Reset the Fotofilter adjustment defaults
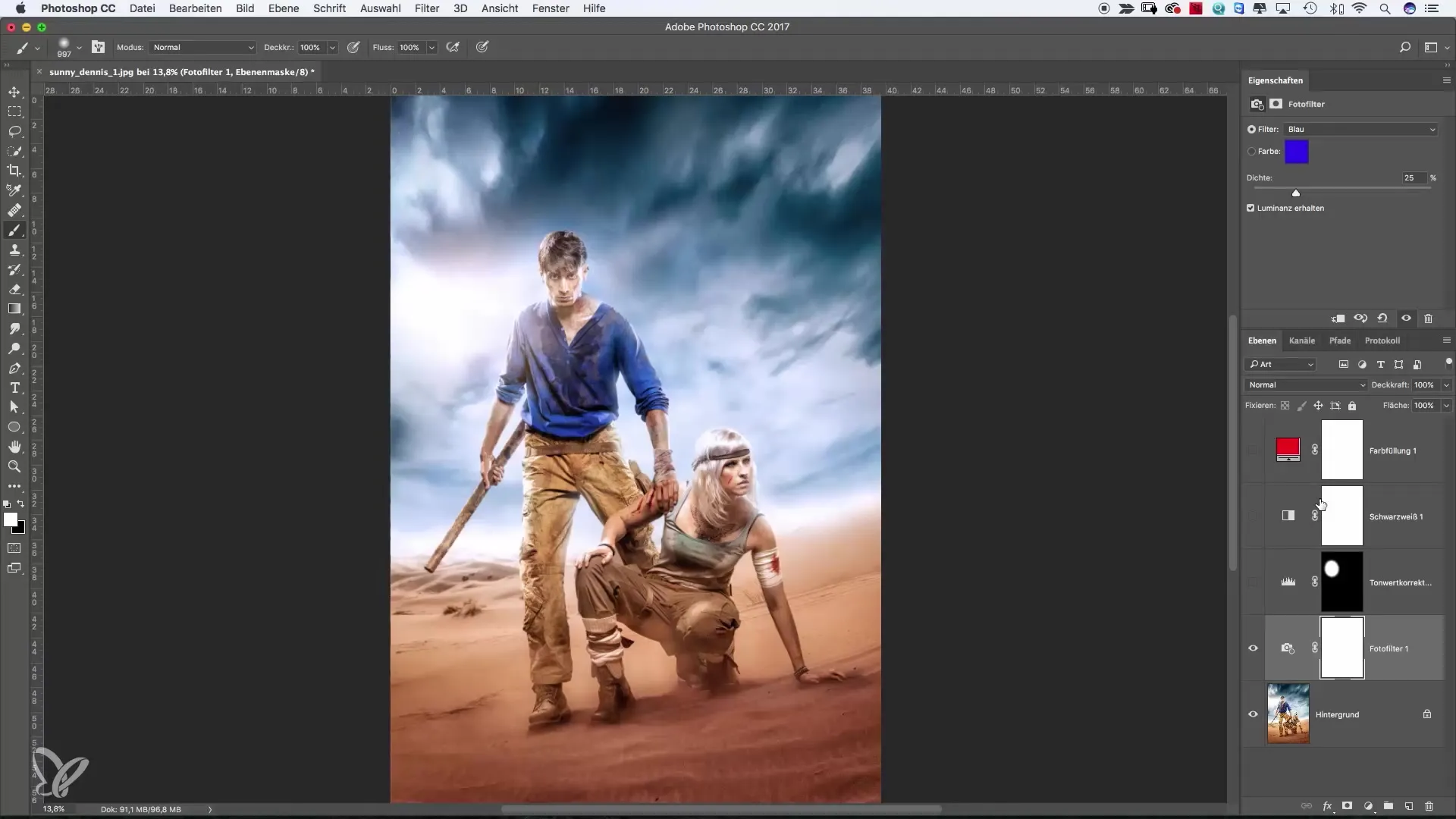Screen dimensions: 1456x819 pyautogui.click(x=1382, y=318)
